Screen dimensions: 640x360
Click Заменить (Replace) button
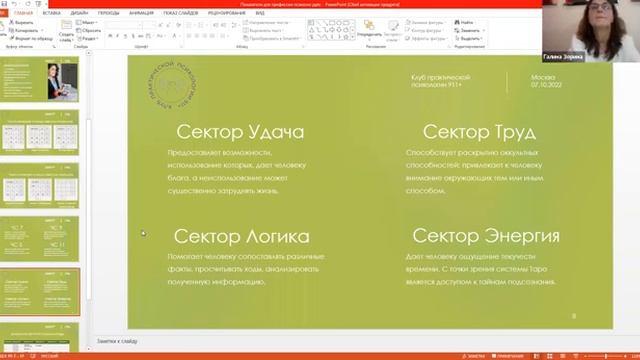469,30
